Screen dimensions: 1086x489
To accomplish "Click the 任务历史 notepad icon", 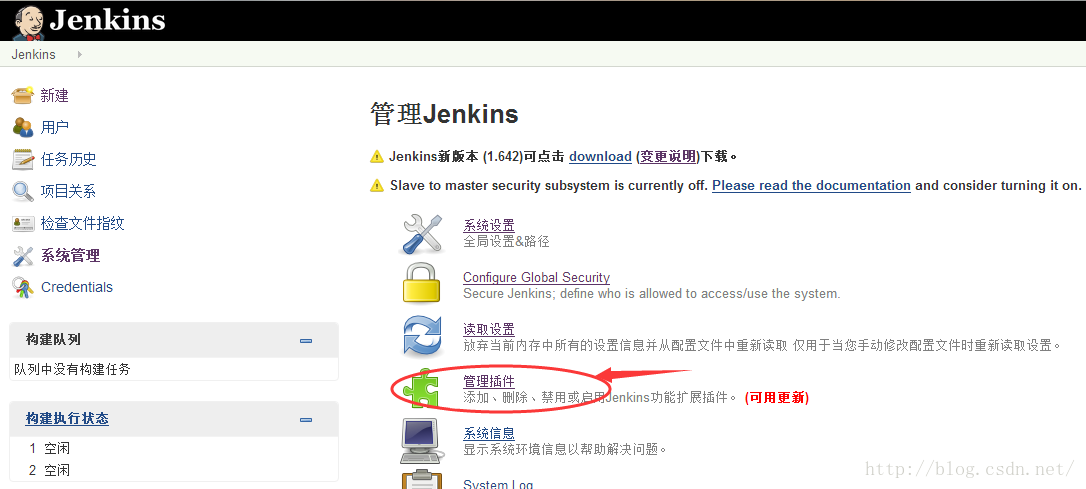I will [23, 159].
